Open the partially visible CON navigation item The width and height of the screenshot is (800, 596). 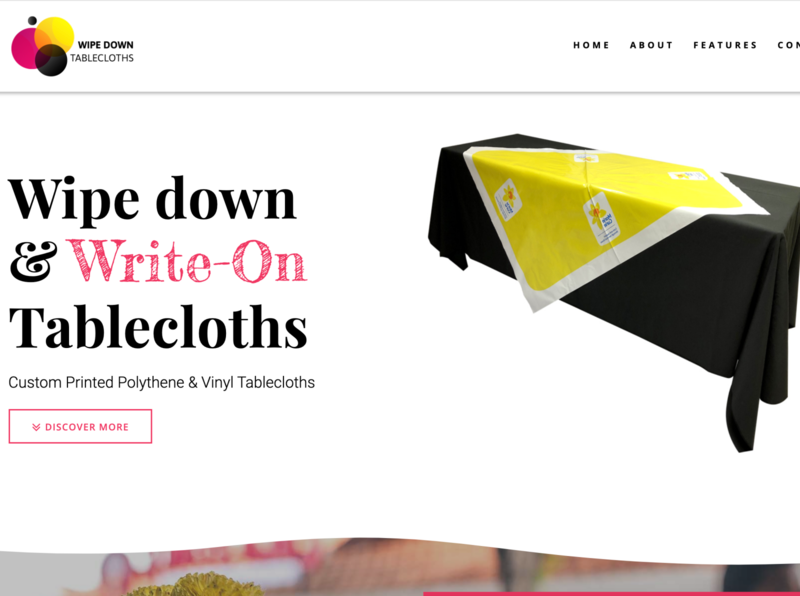788,45
